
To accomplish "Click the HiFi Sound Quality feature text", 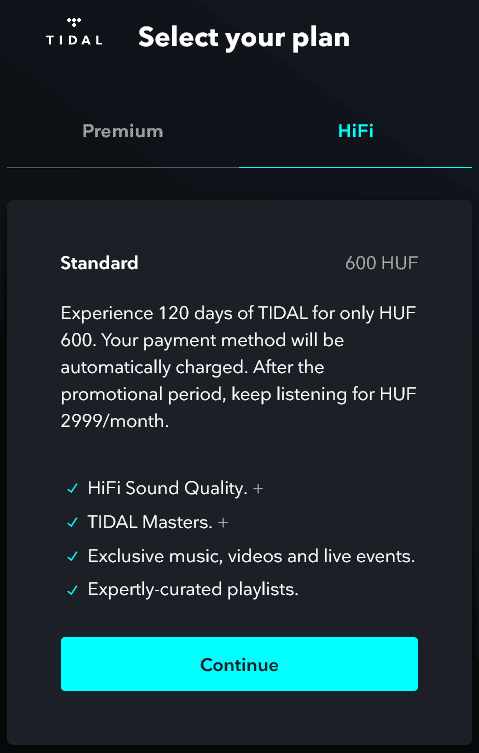I will tap(168, 489).
